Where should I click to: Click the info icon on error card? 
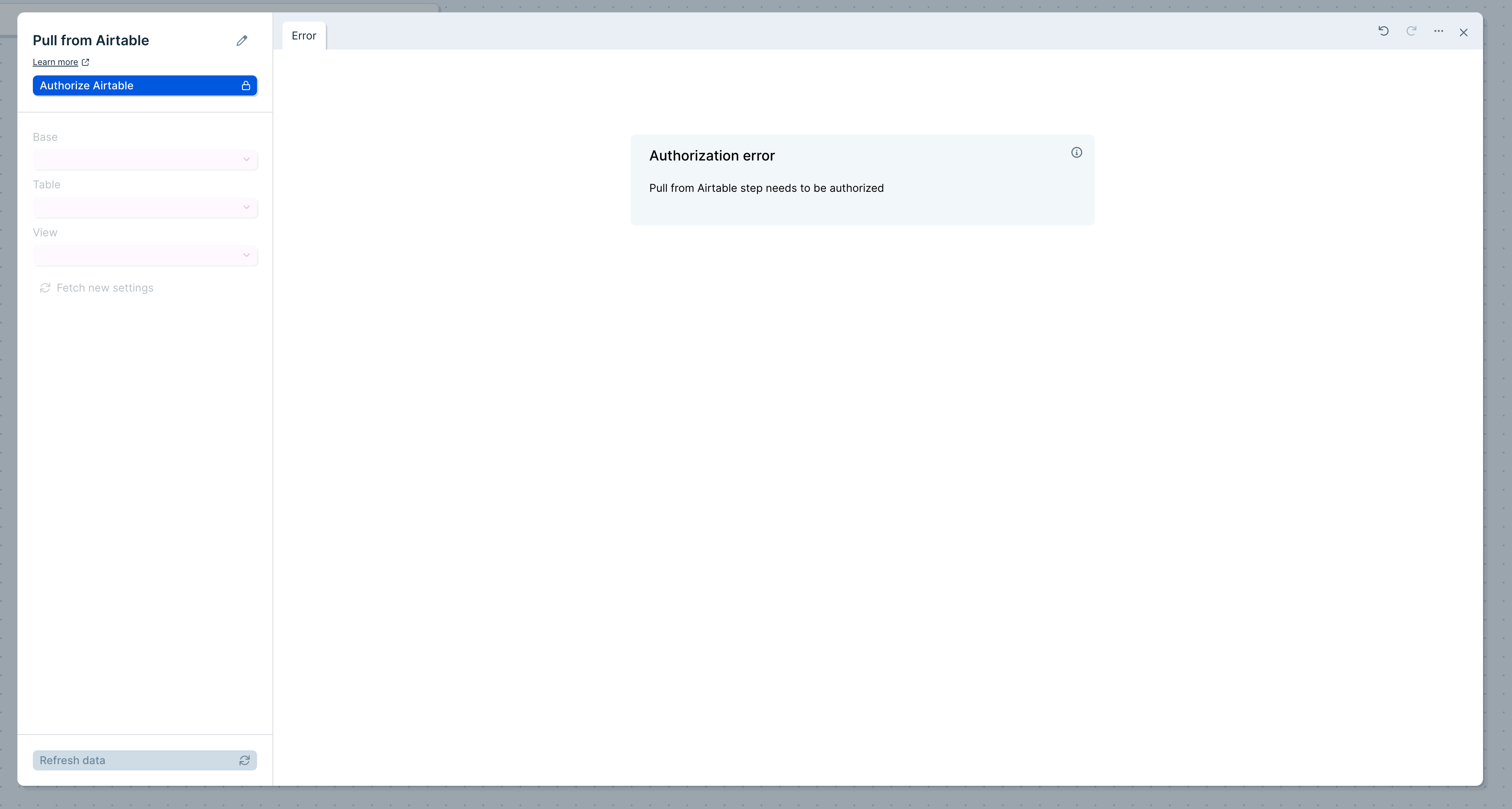(x=1076, y=153)
